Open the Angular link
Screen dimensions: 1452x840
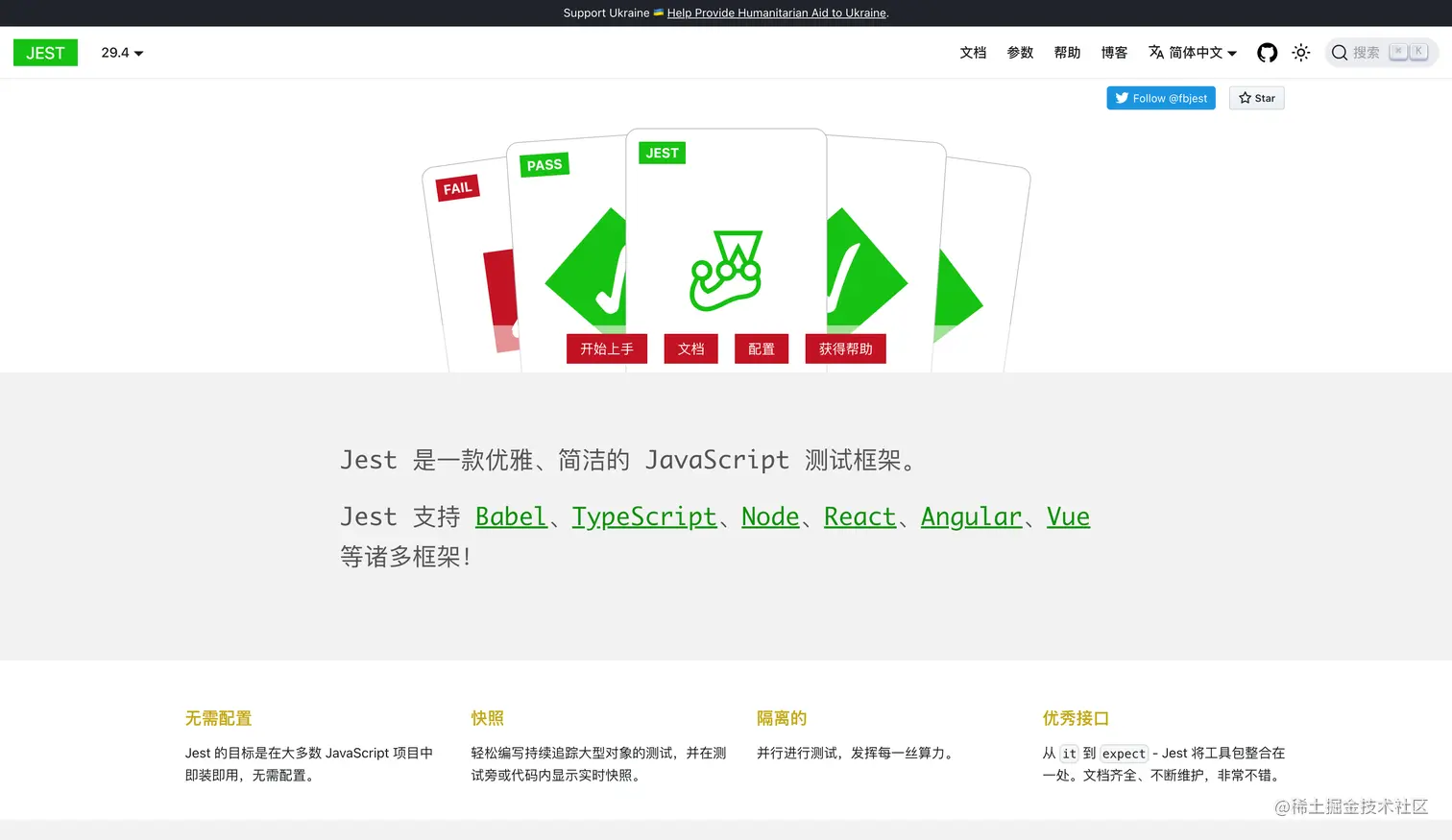point(971,516)
